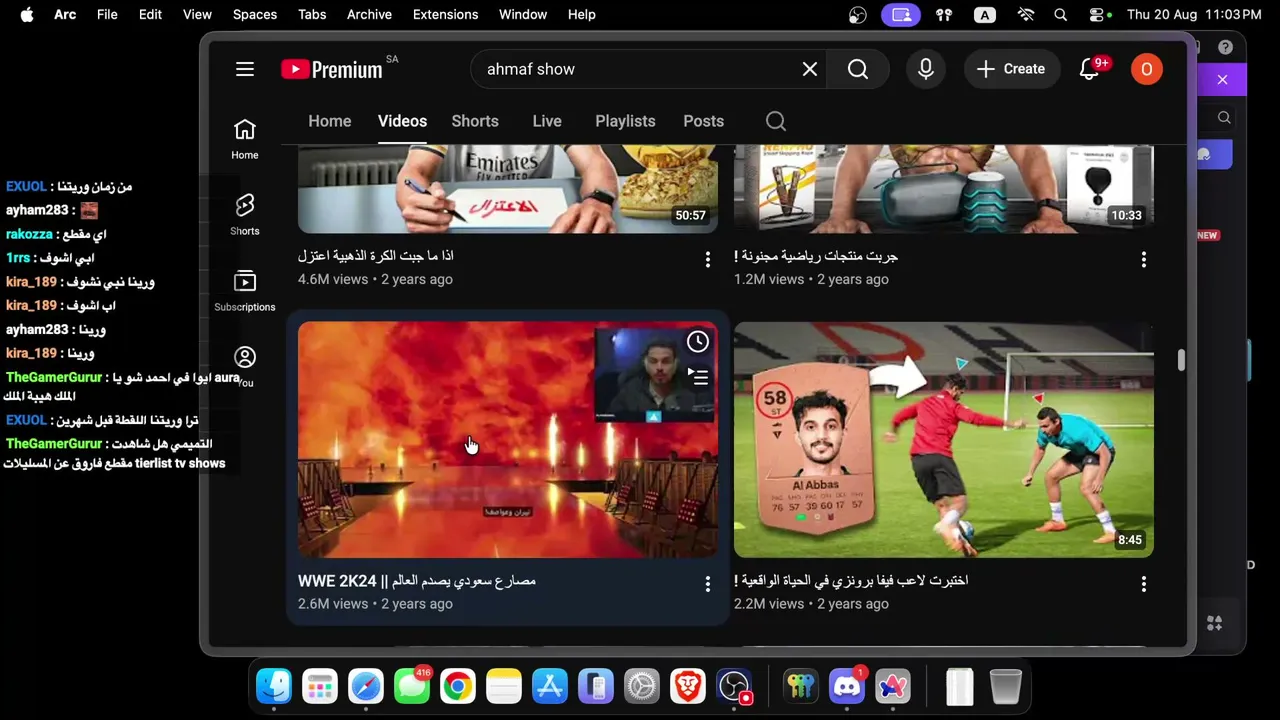Screen dimensions: 1280x720
Task: Click the purple screen sharing indicator
Action: (901, 15)
